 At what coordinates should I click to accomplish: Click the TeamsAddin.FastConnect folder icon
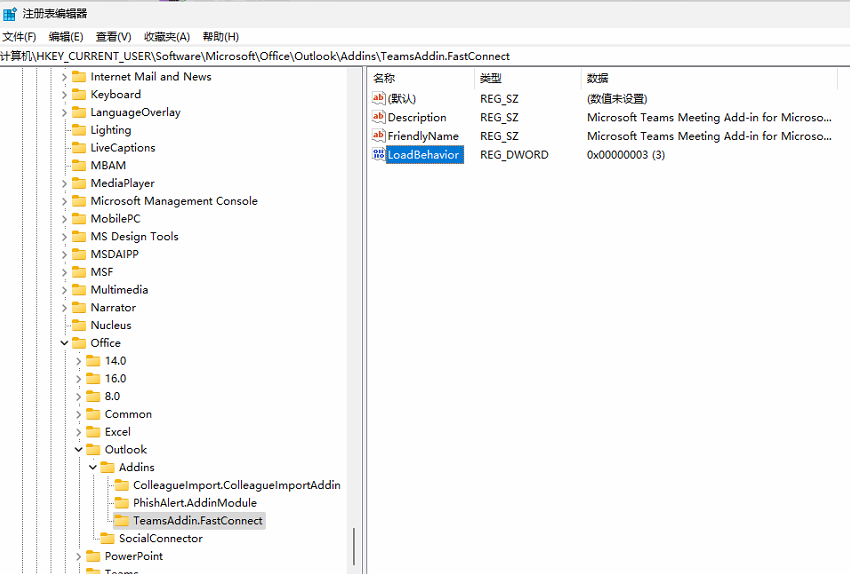point(121,520)
